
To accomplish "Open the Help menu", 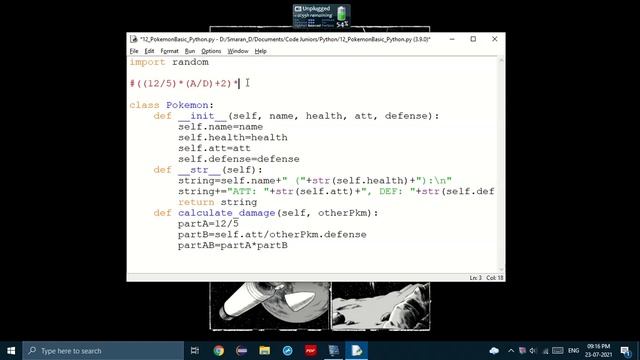I will tap(260, 51).
